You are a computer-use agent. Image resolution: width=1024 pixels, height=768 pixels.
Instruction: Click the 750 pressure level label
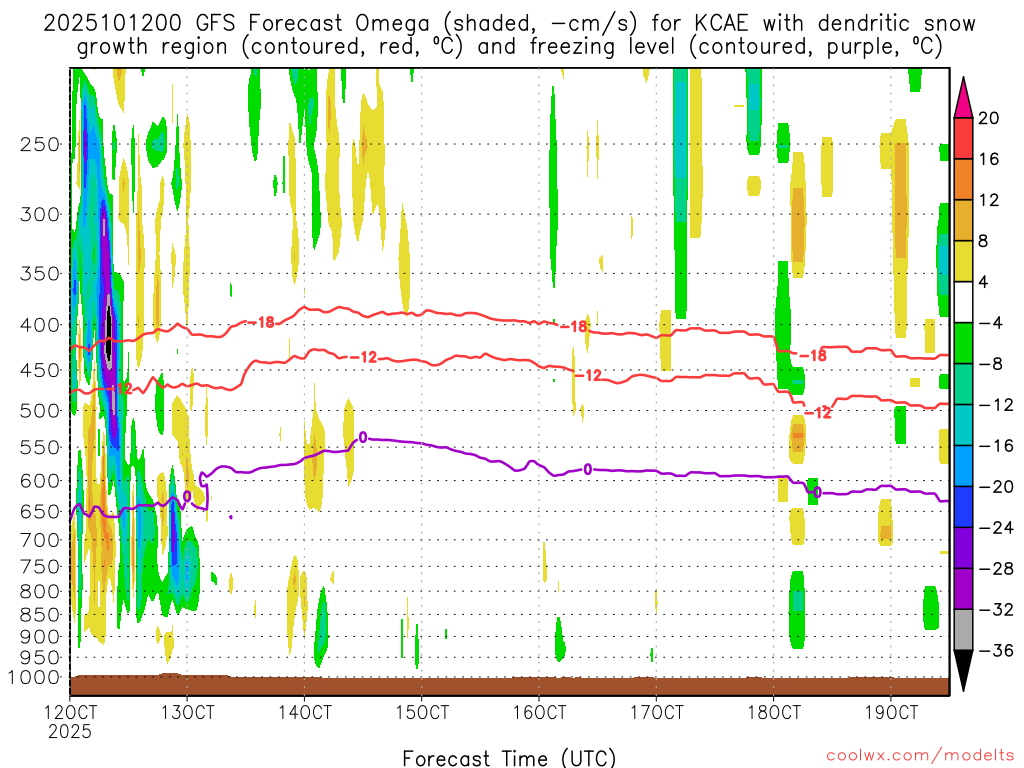coord(40,566)
